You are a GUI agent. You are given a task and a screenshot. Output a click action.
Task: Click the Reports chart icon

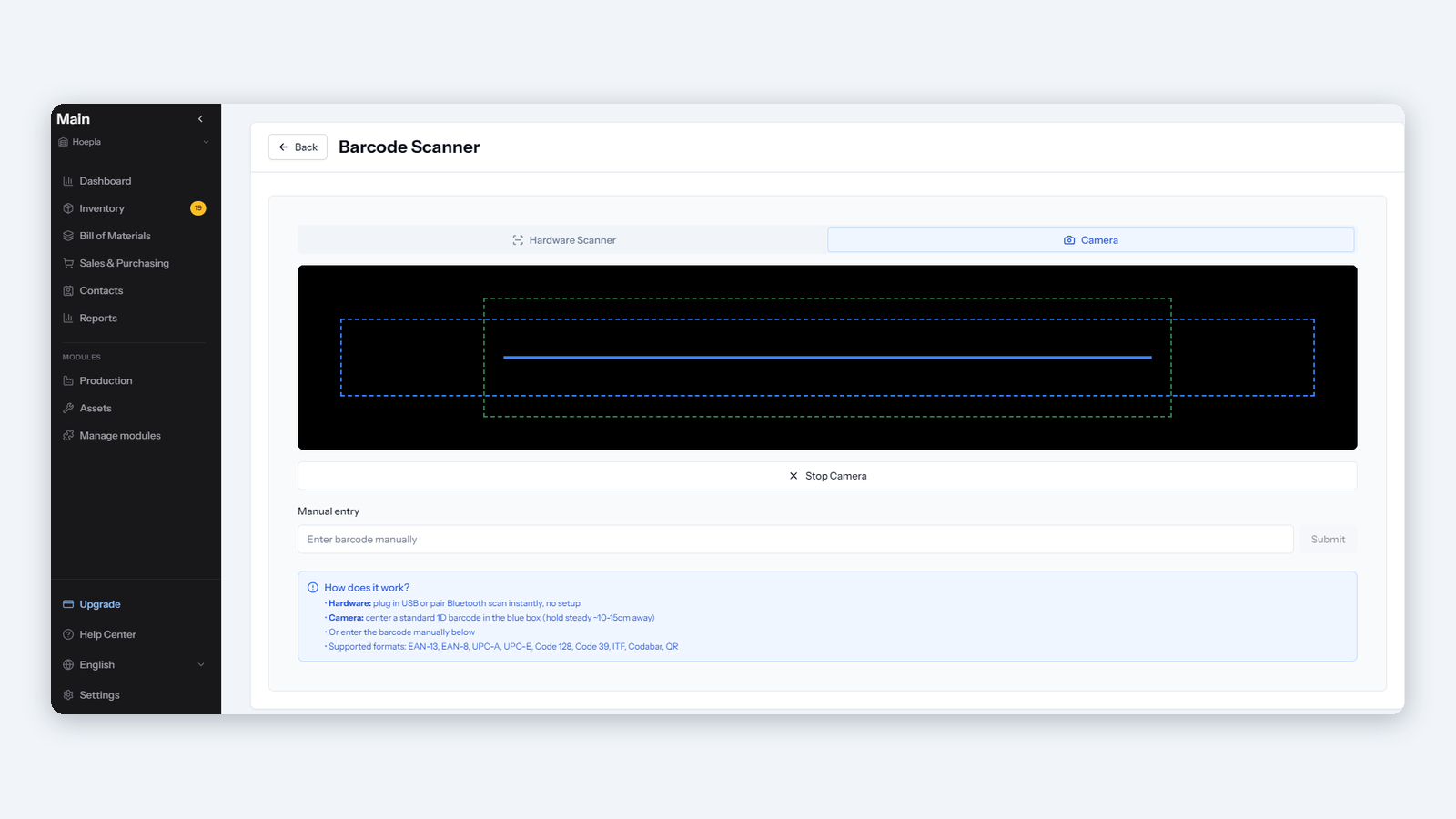(x=68, y=318)
